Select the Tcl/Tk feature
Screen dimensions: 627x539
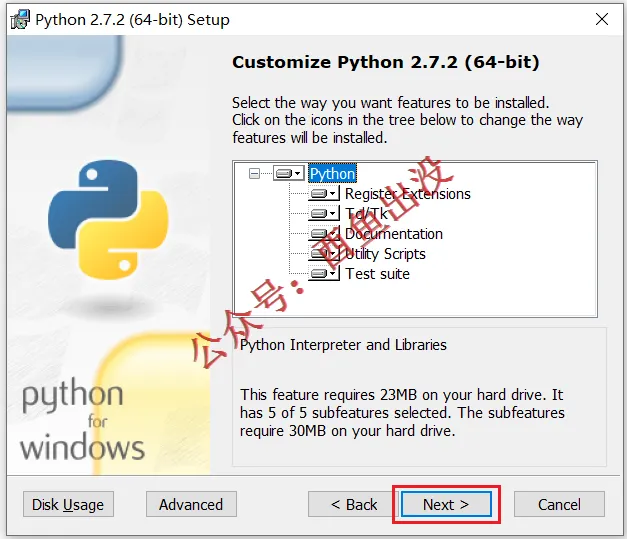tap(366, 214)
